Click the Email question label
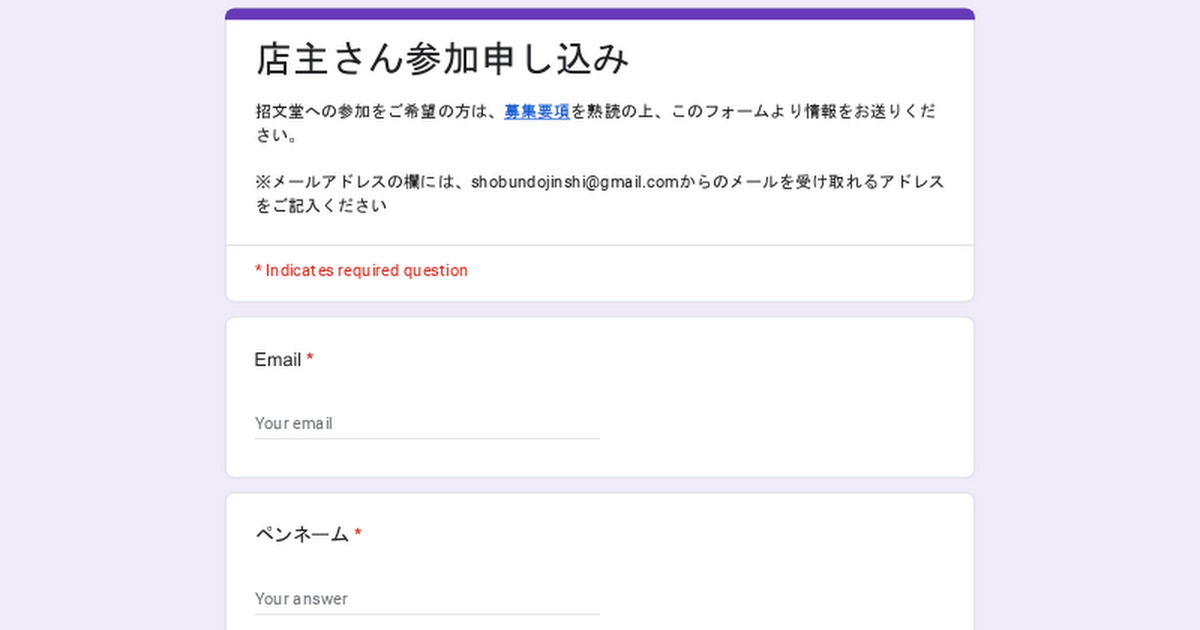 pos(277,360)
